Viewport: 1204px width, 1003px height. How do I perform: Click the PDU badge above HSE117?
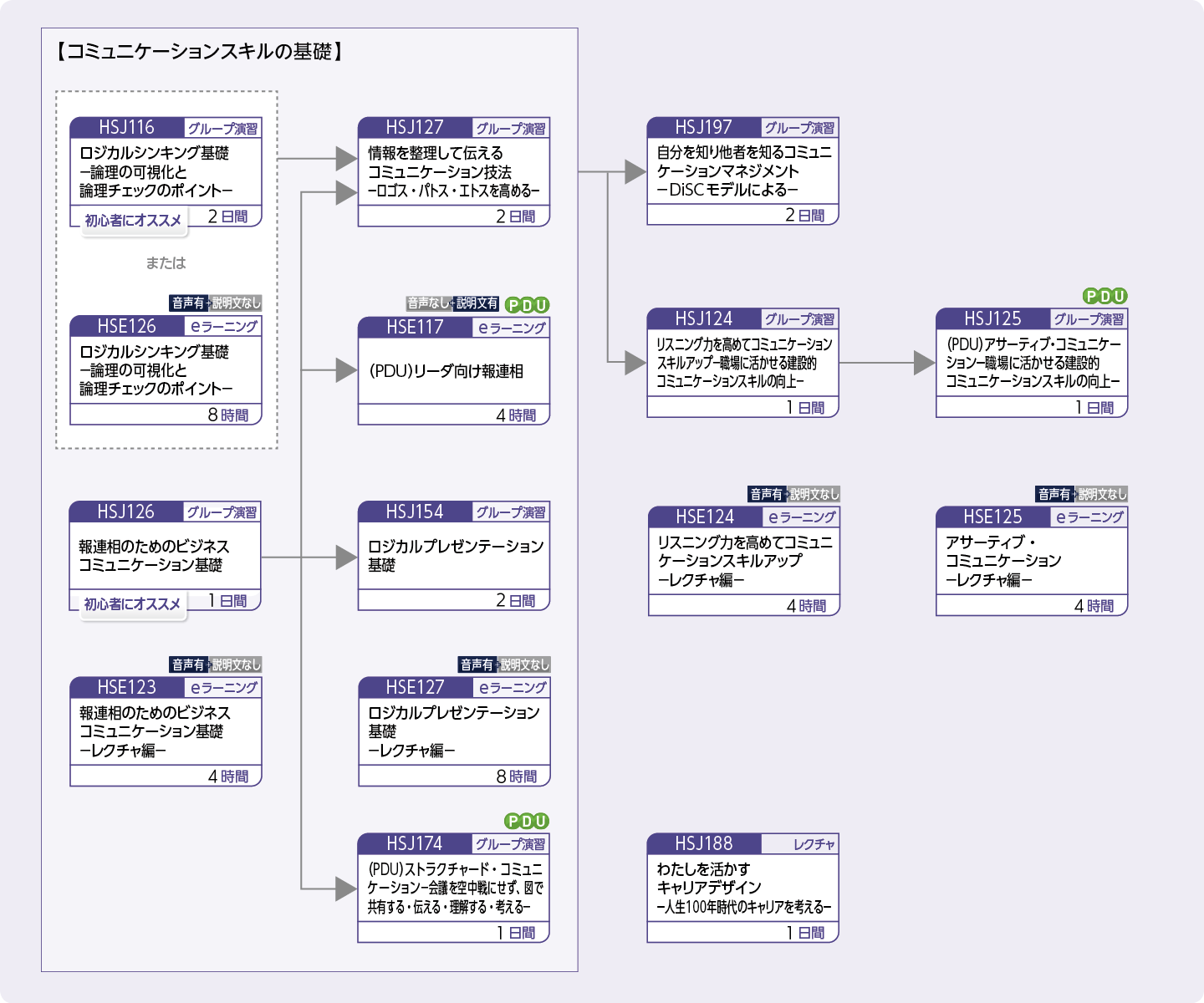[527, 305]
